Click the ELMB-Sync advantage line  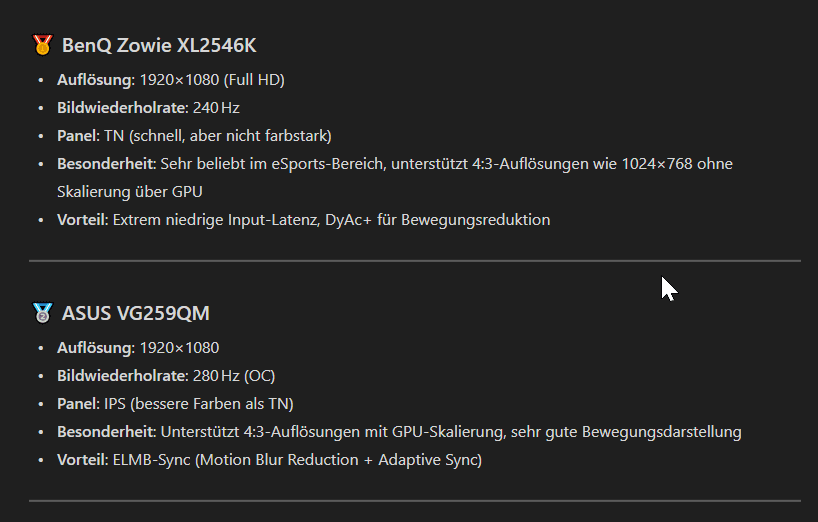269,460
